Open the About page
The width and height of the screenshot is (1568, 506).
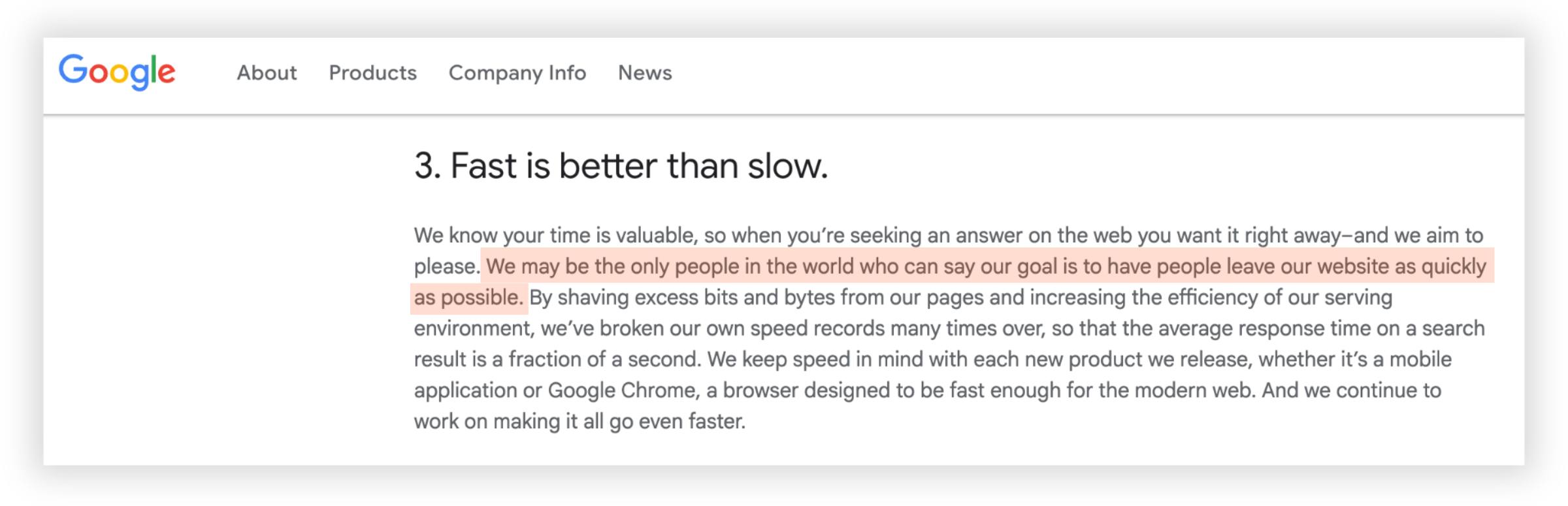click(x=267, y=73)
